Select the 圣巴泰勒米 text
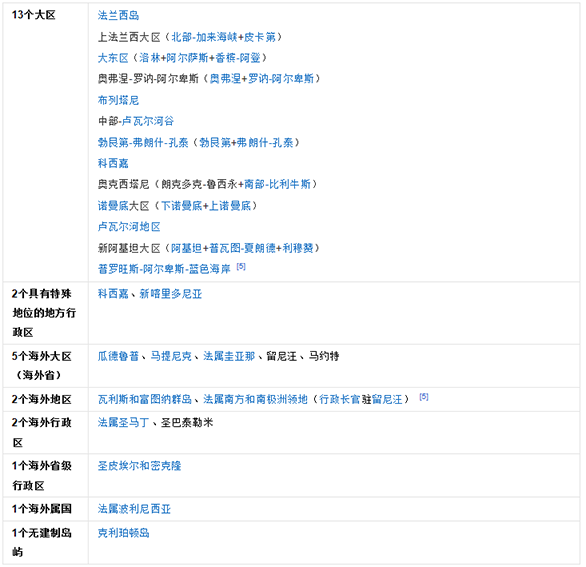 [x=187, y=422]
